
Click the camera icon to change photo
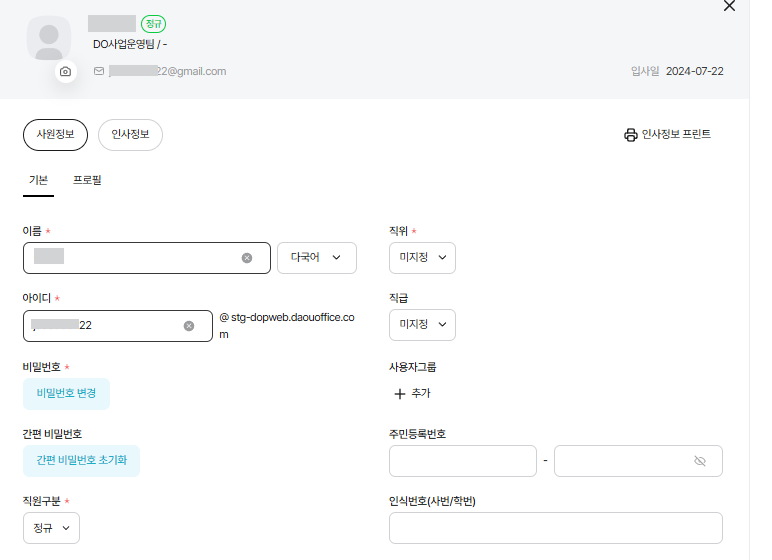click(65, 72)
